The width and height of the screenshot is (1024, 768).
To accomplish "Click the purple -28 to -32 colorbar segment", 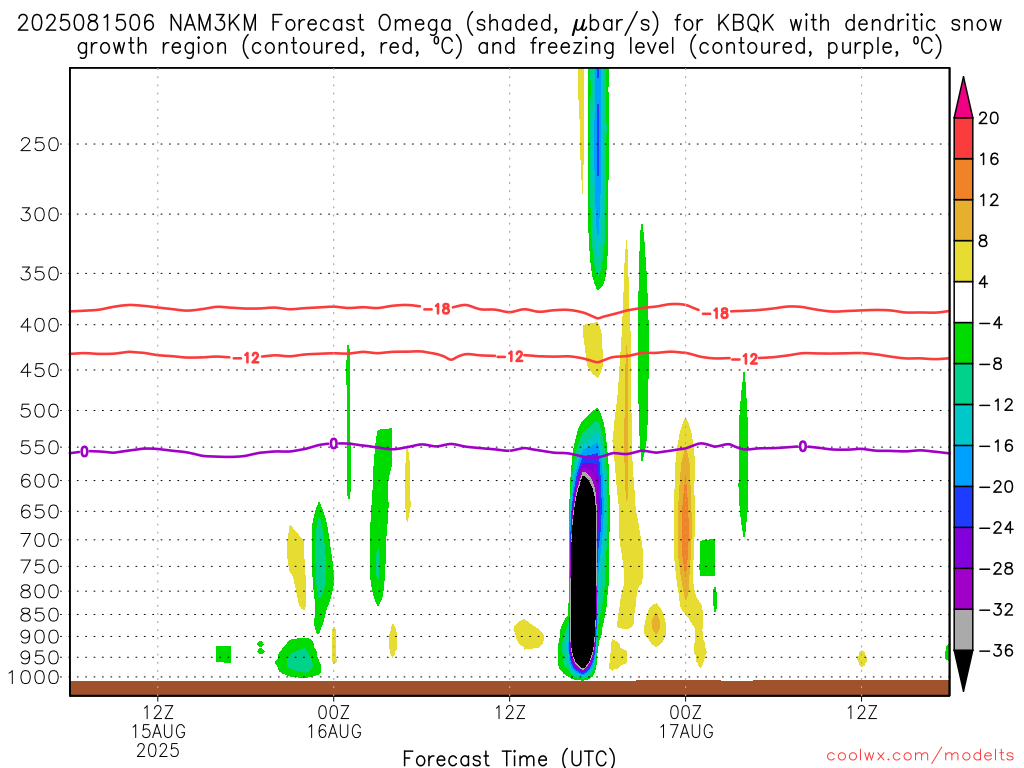I will point(963,589).
